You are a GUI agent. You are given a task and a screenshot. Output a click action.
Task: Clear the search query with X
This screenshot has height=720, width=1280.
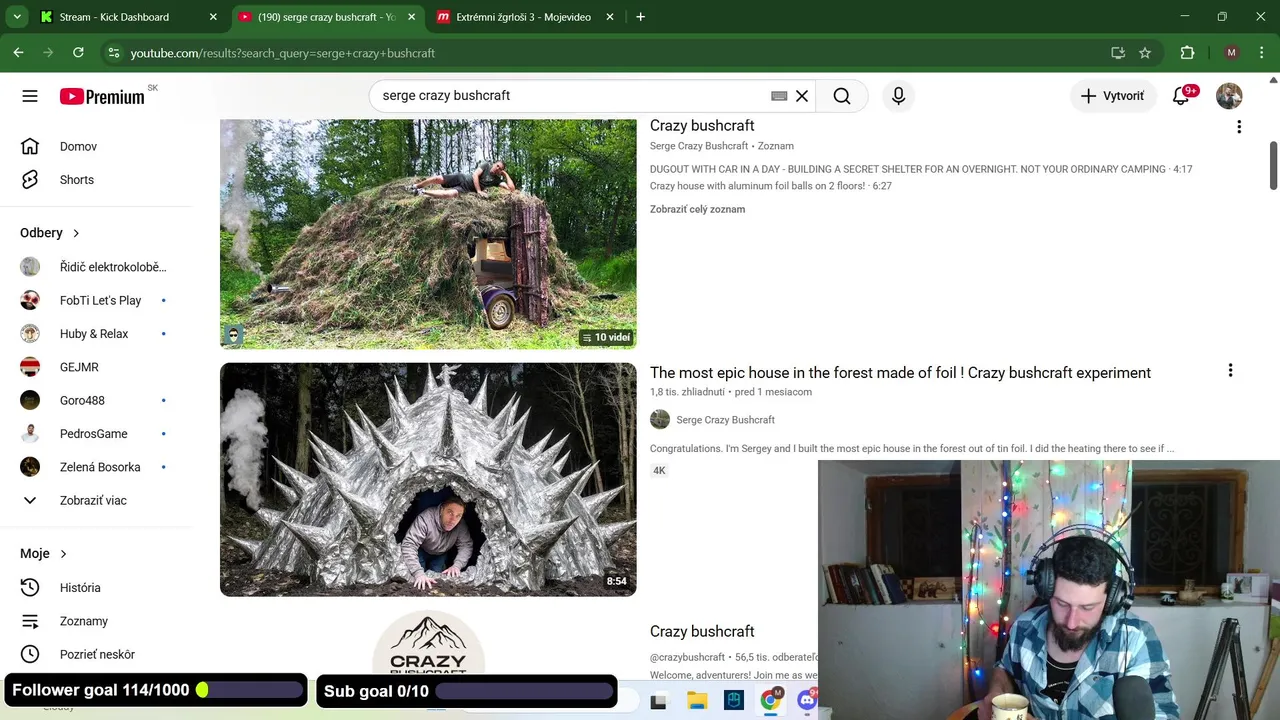[802, 96]
